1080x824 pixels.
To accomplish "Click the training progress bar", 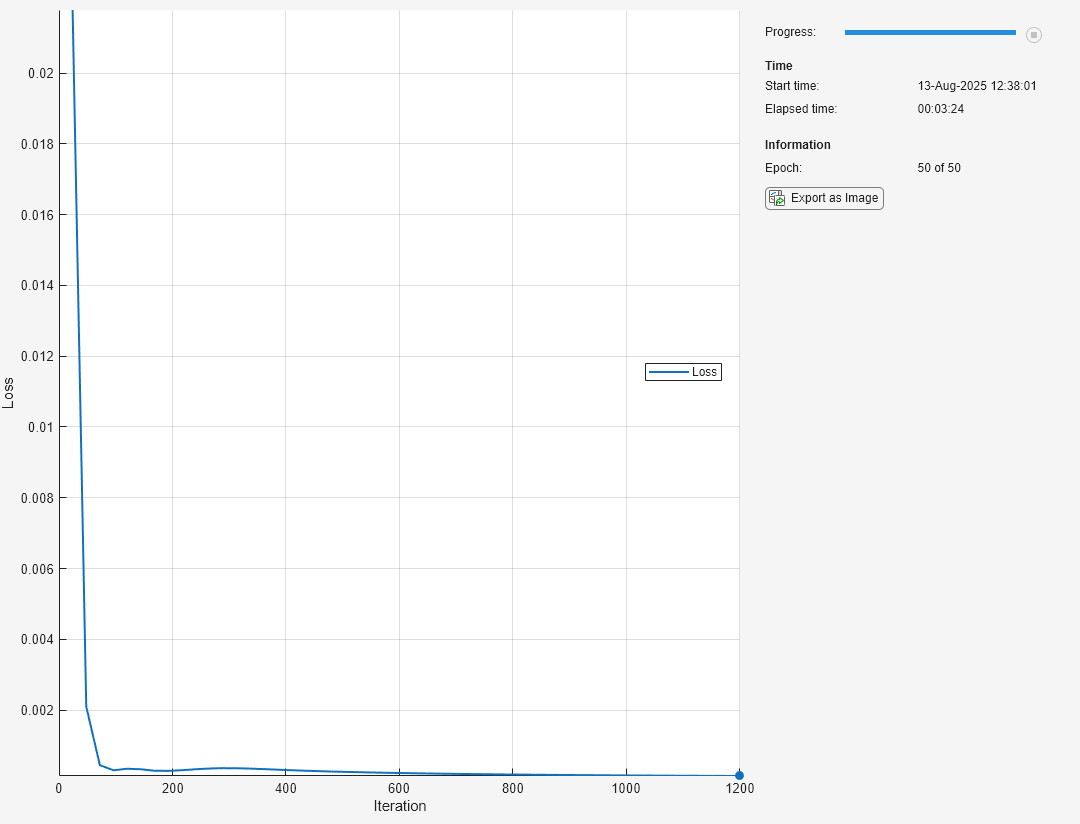I will click(x=930, y=33).
